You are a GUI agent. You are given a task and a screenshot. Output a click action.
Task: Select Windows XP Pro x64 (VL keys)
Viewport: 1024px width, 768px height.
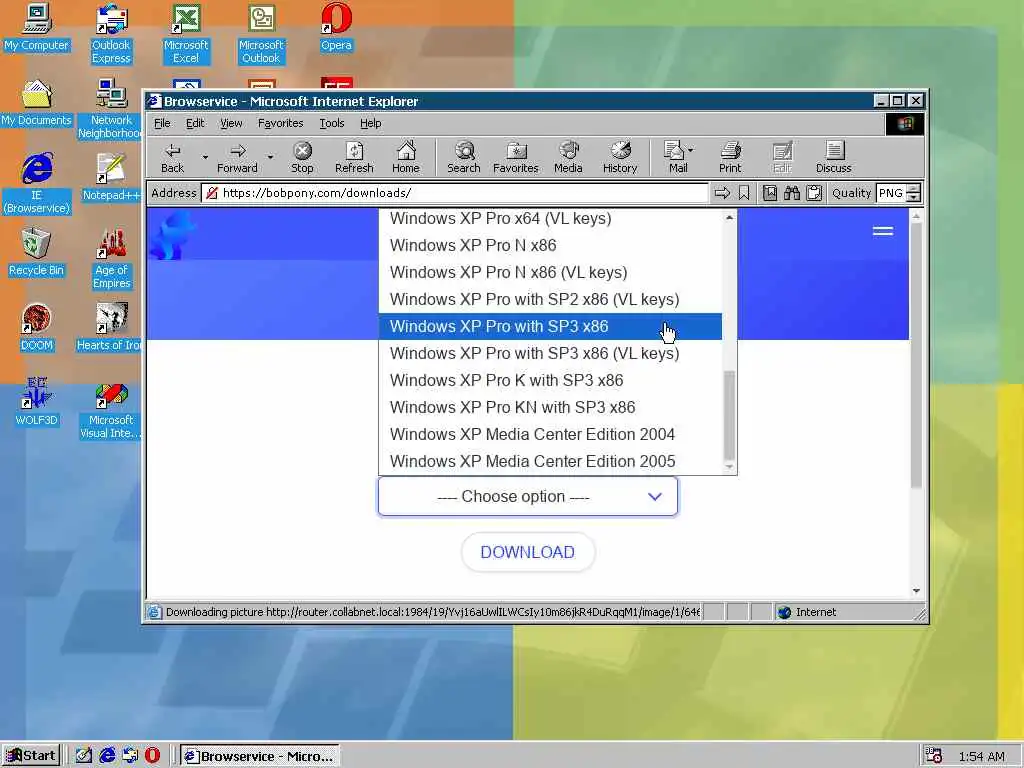pyautogui.click(x=550, y=219)
